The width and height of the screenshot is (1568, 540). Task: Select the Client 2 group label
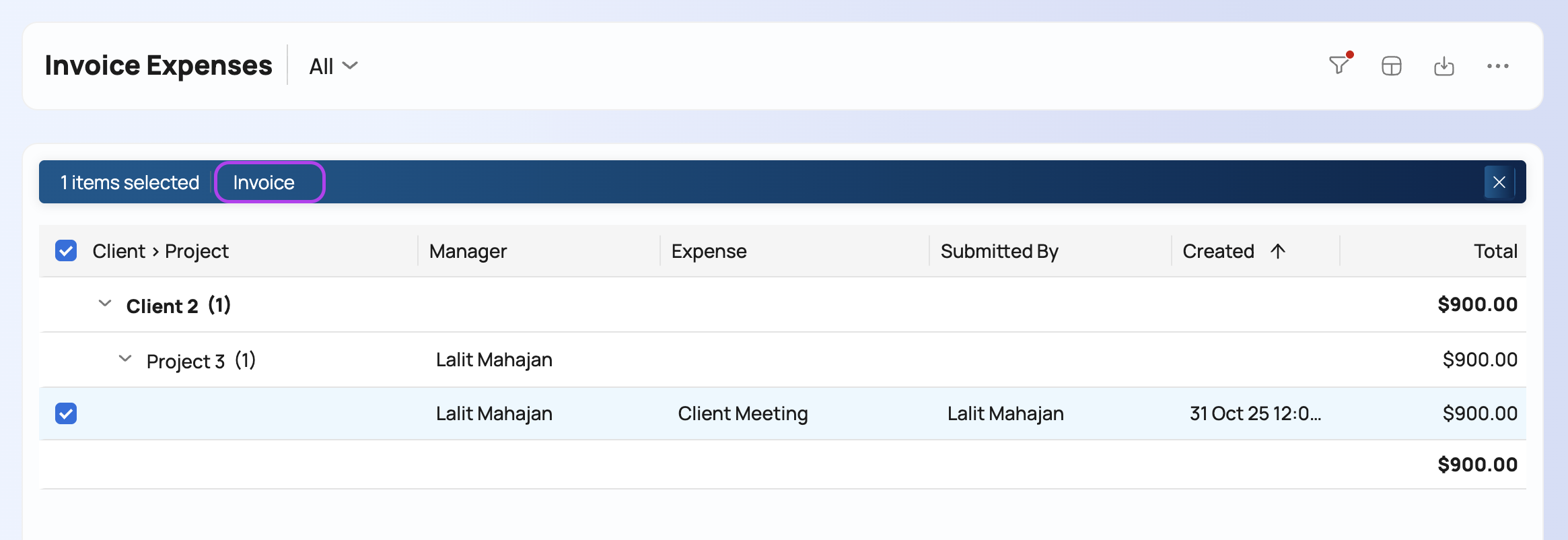point(162,306)
